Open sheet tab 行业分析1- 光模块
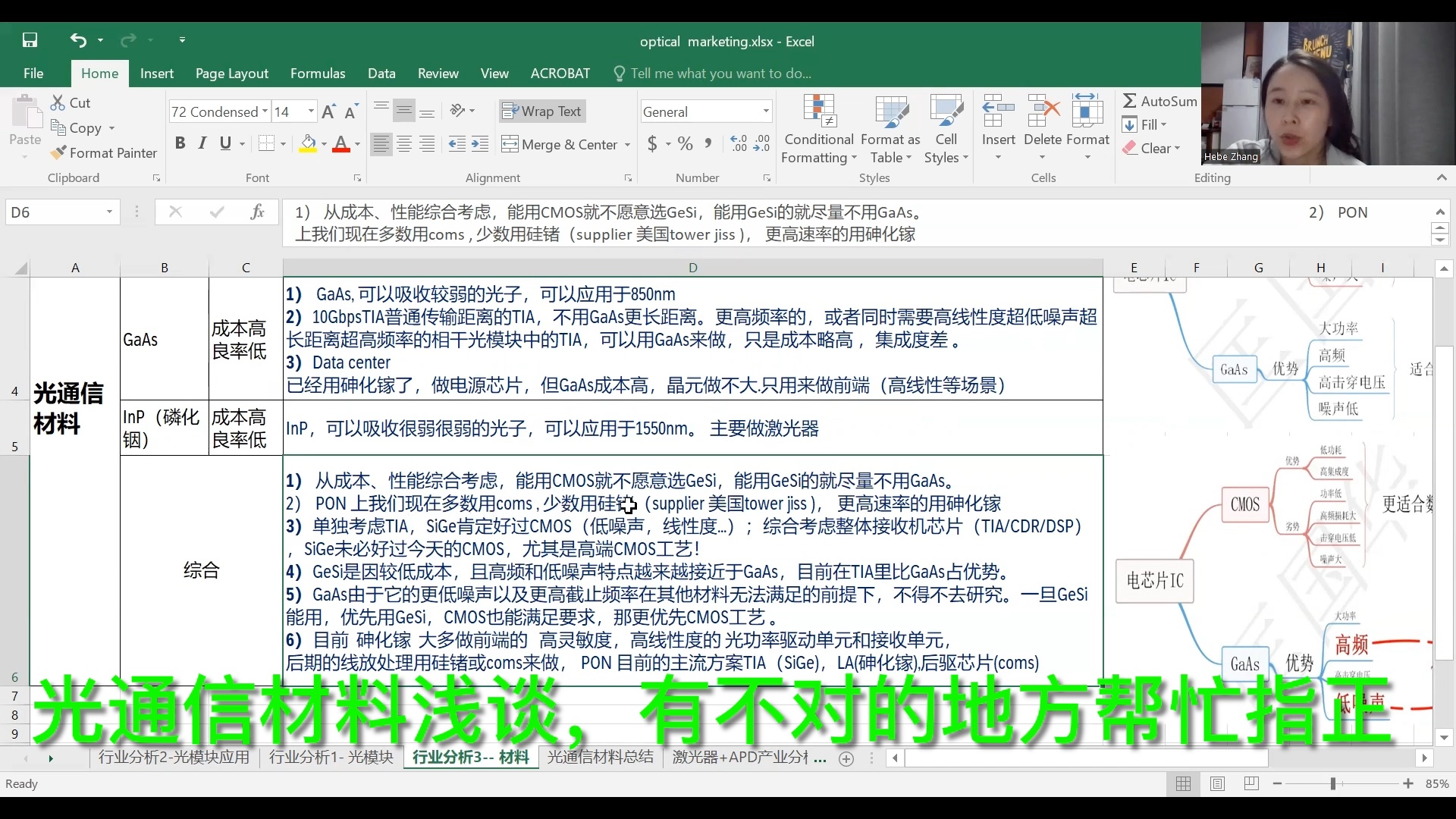The height and width of the screenshot is (819, 1456). coord(331,757)
